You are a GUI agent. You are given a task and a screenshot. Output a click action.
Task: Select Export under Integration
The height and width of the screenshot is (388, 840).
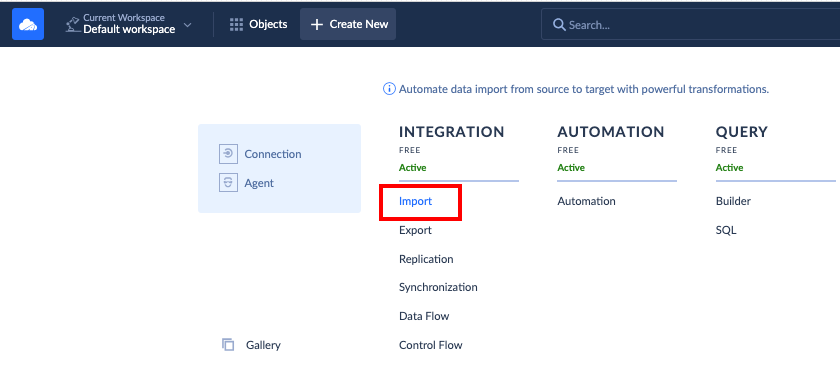coord(415,230)
